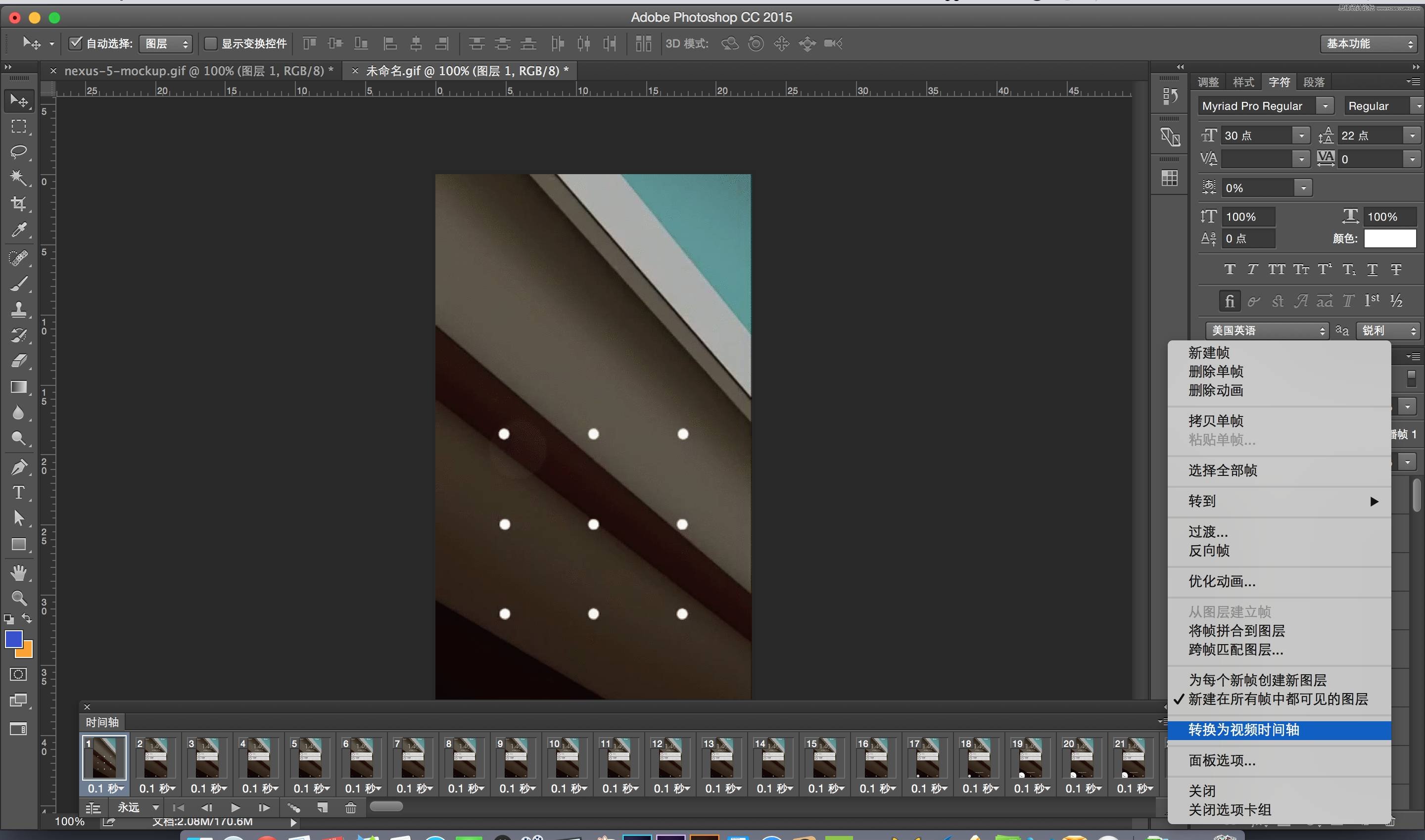Viewport: 1425px width, 840px height.
Task: Go to the previous frame
Action: (207, 808)
